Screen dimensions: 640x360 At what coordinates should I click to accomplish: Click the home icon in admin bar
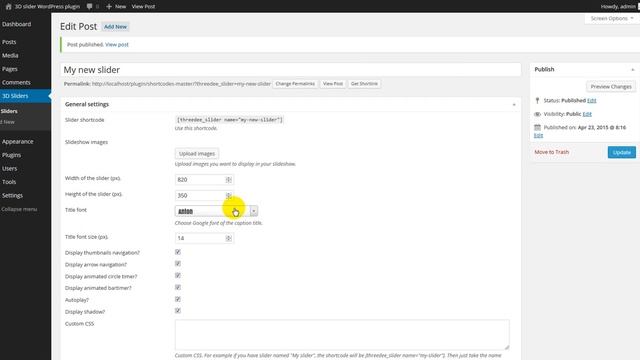click(9, 7)
